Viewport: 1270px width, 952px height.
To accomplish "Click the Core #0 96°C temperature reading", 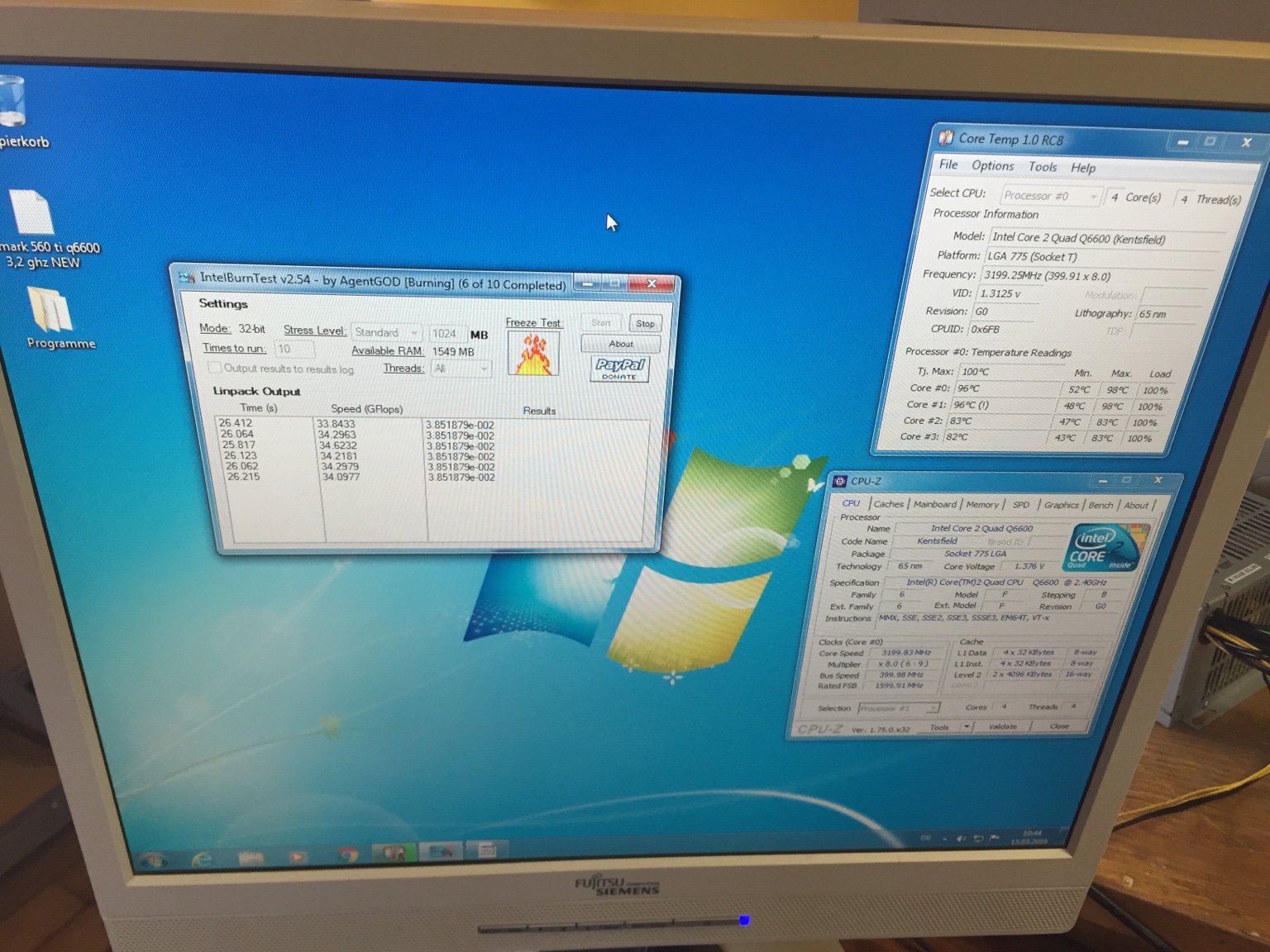I will [x=969, y=388].
